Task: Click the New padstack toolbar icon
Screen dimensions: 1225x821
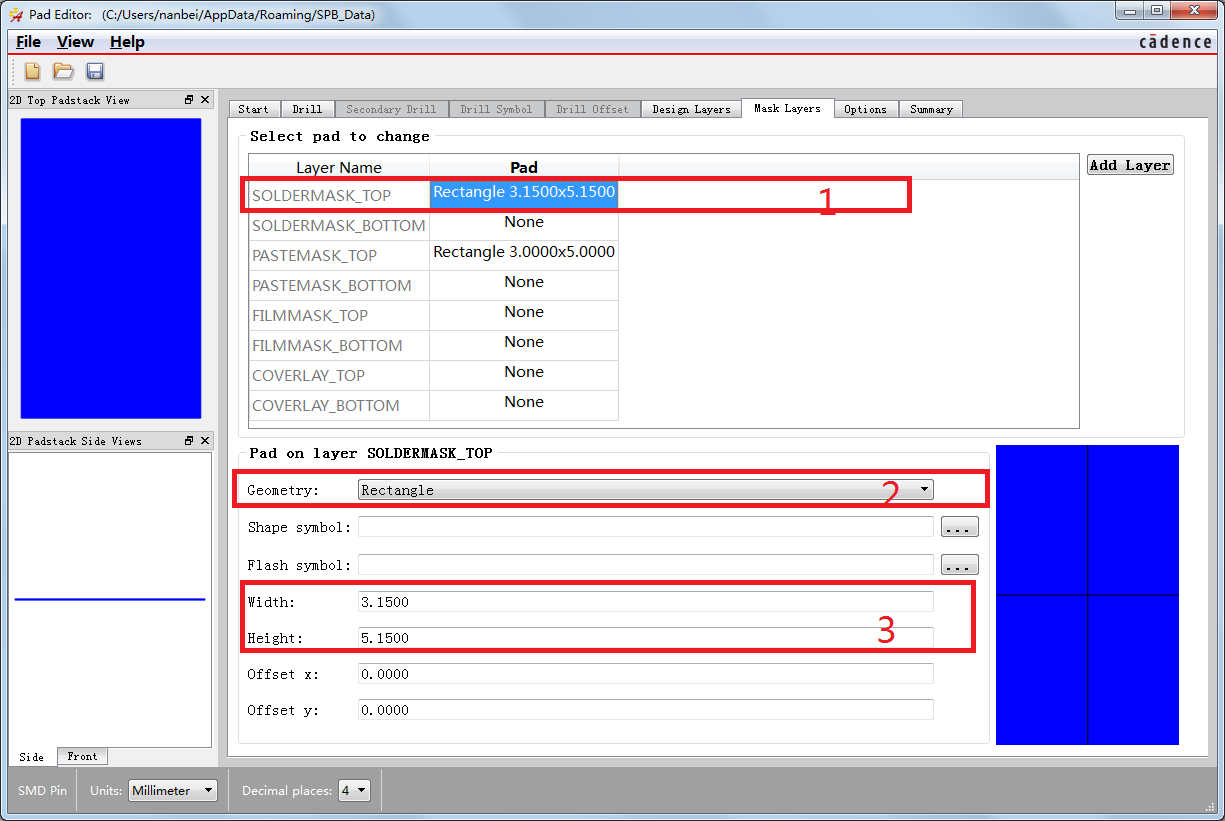Action: [x=32, y=71]
